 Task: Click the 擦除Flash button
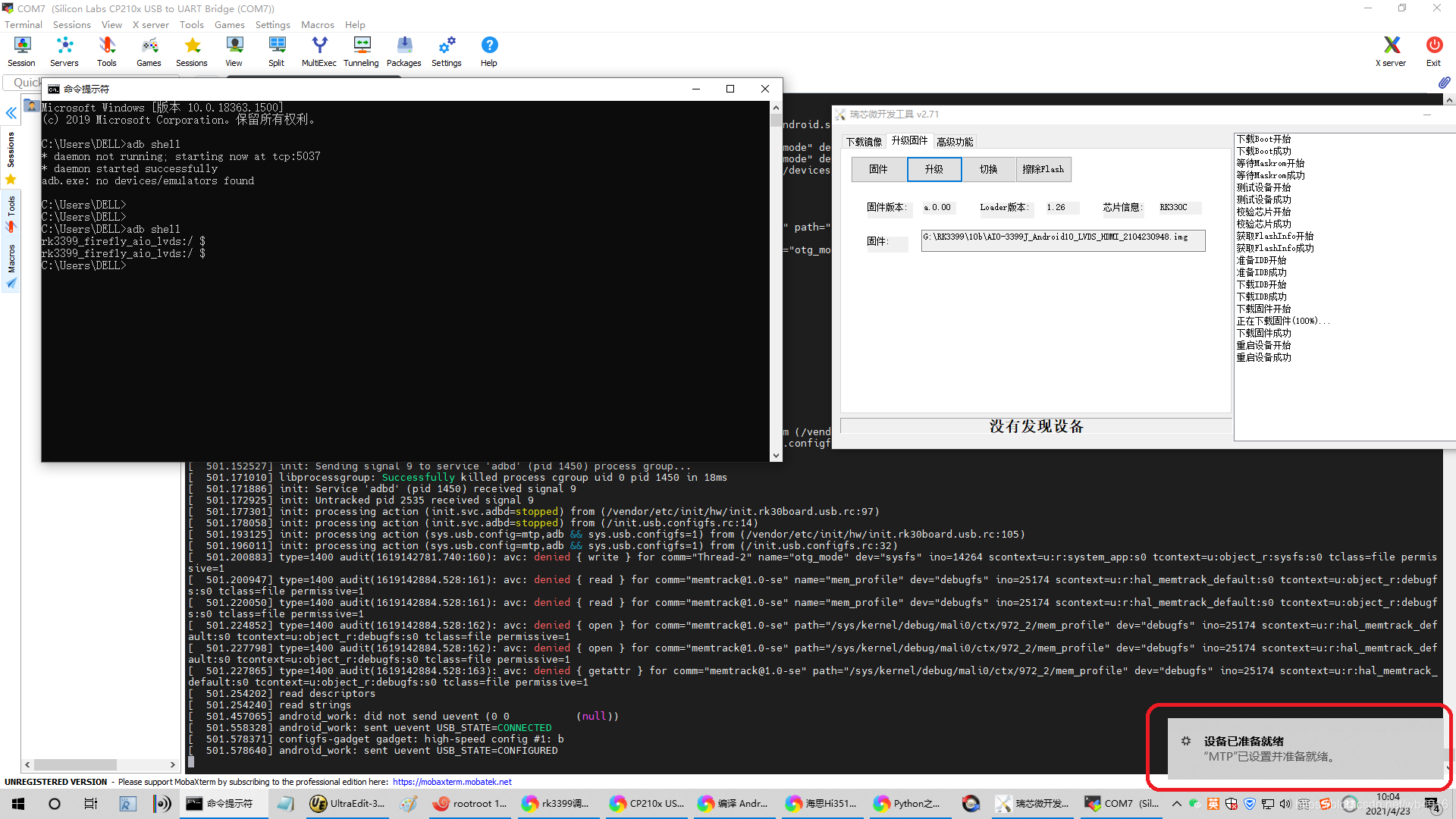click(x=1043, y=169)
